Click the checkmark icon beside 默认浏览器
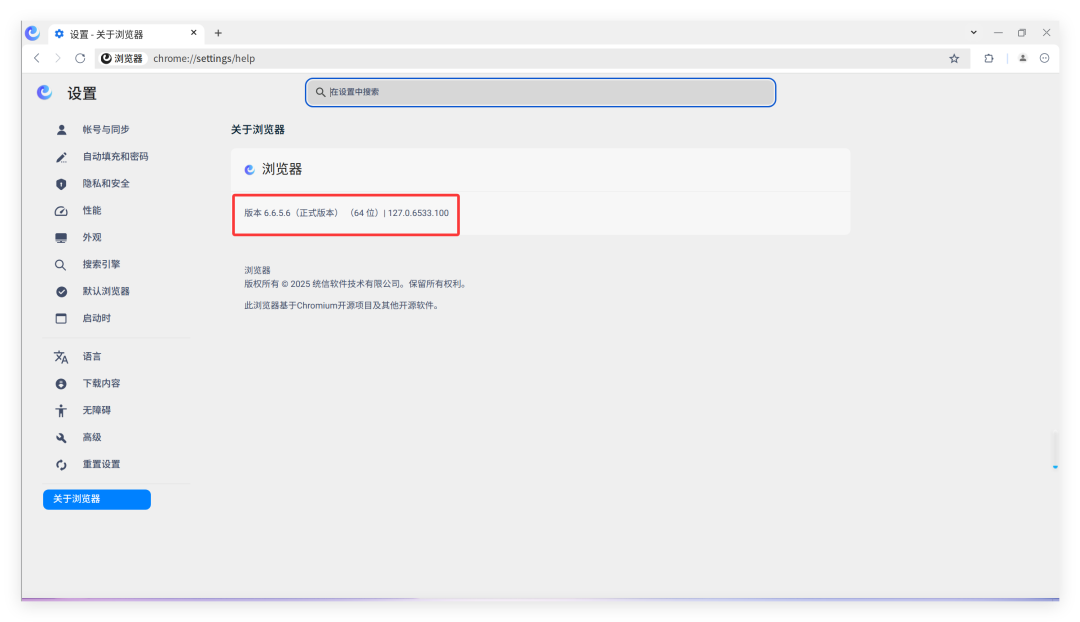 (x=61, y=291)
